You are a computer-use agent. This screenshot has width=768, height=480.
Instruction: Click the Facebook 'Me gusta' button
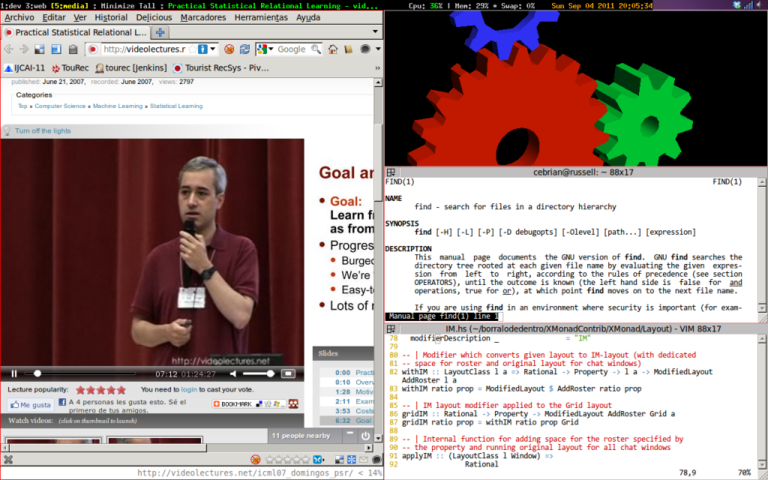[x=30, y=405]
